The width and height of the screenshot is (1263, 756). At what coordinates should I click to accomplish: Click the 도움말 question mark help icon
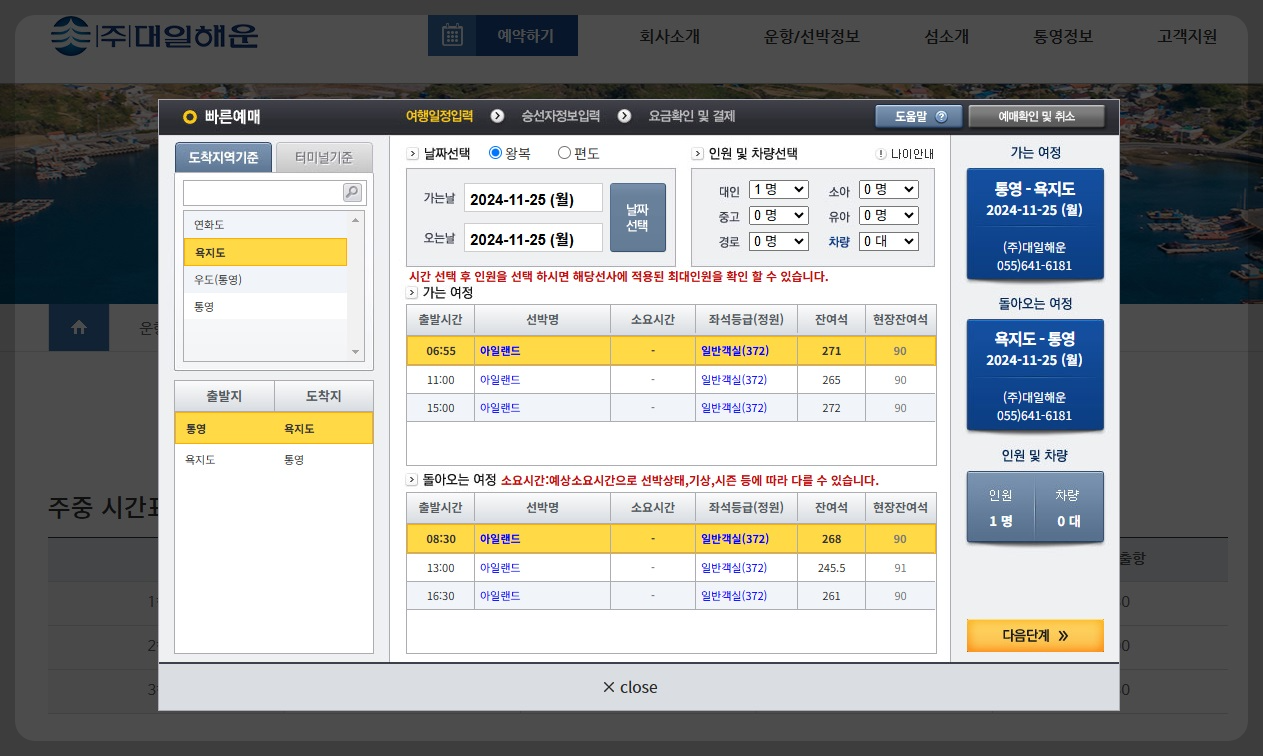pos(940,116)
